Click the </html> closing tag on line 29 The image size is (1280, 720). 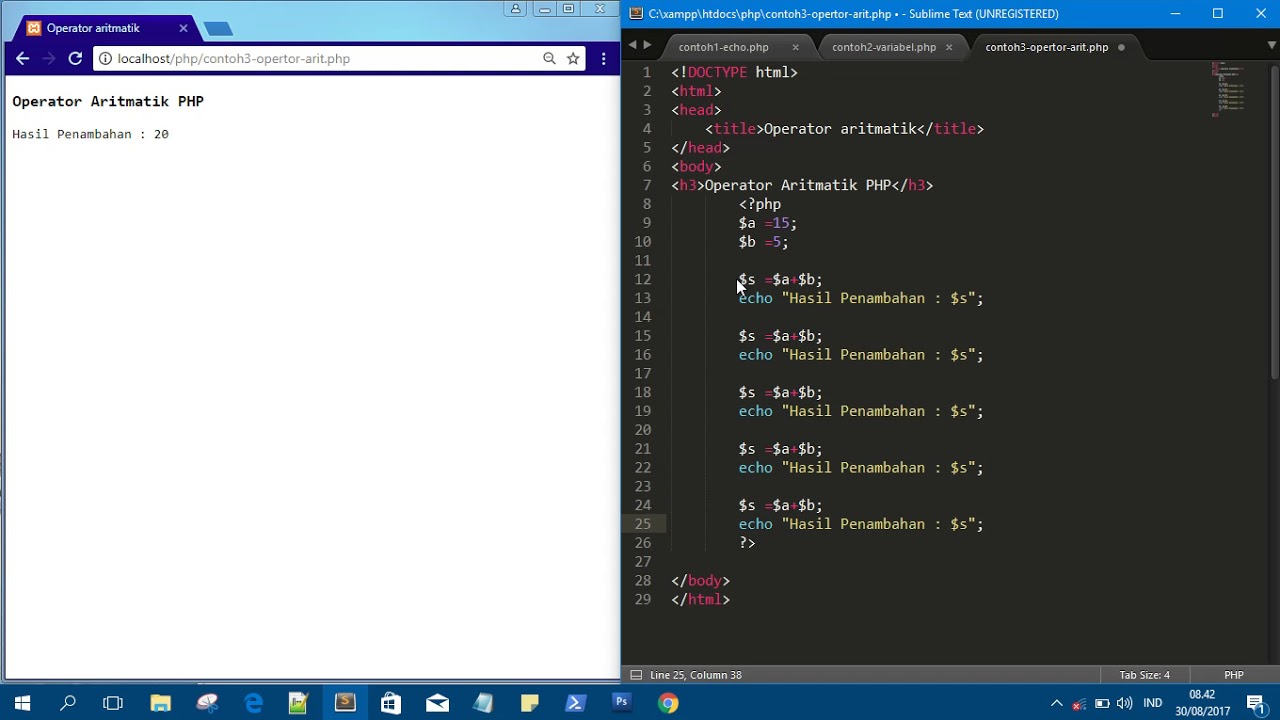[x=700, y=600]
